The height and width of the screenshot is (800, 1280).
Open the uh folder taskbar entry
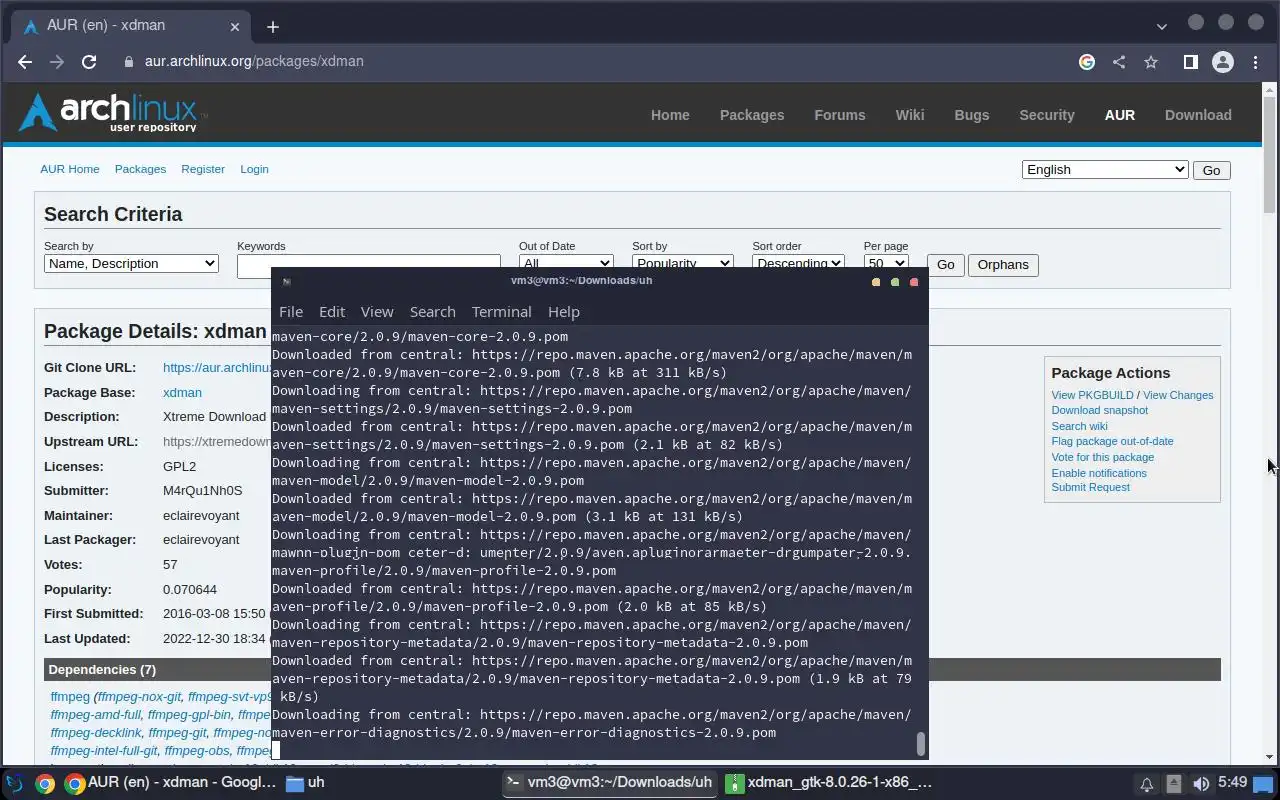(305, 782)
